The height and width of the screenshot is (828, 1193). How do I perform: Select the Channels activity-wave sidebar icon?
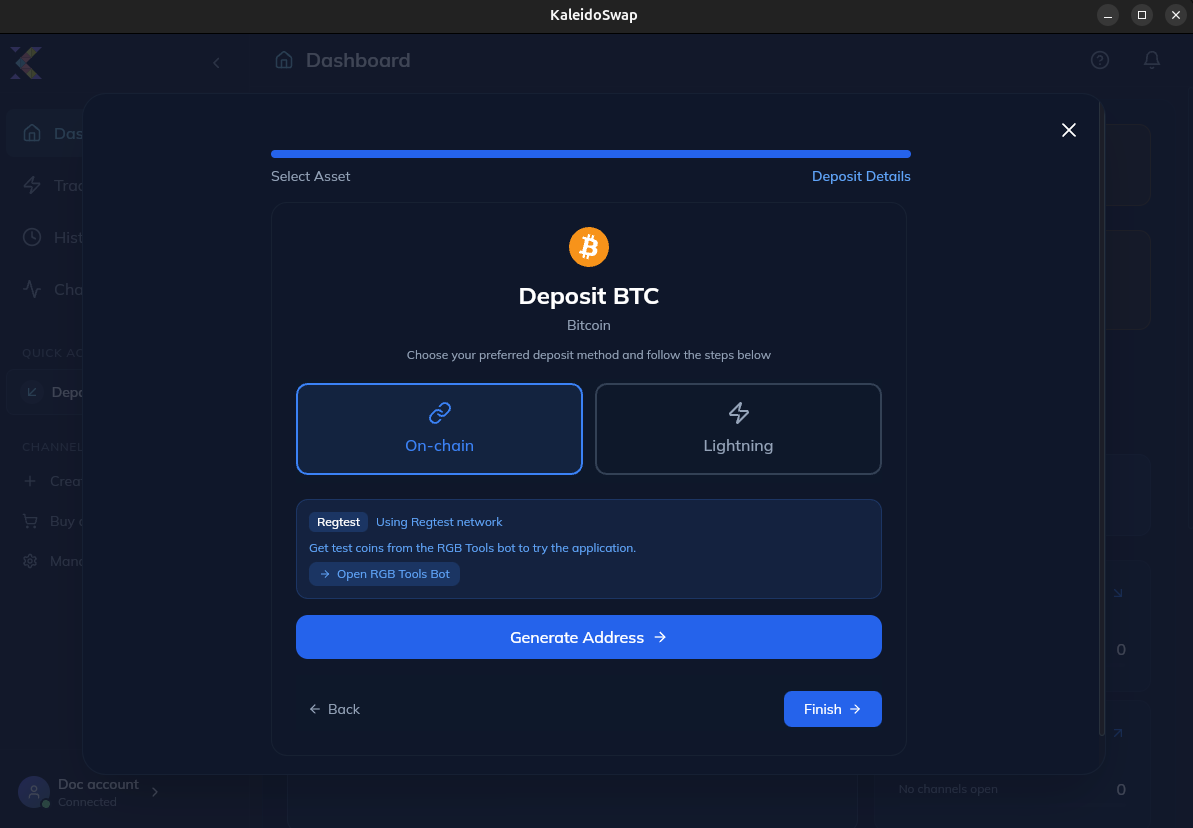click(x=33, y=289)
